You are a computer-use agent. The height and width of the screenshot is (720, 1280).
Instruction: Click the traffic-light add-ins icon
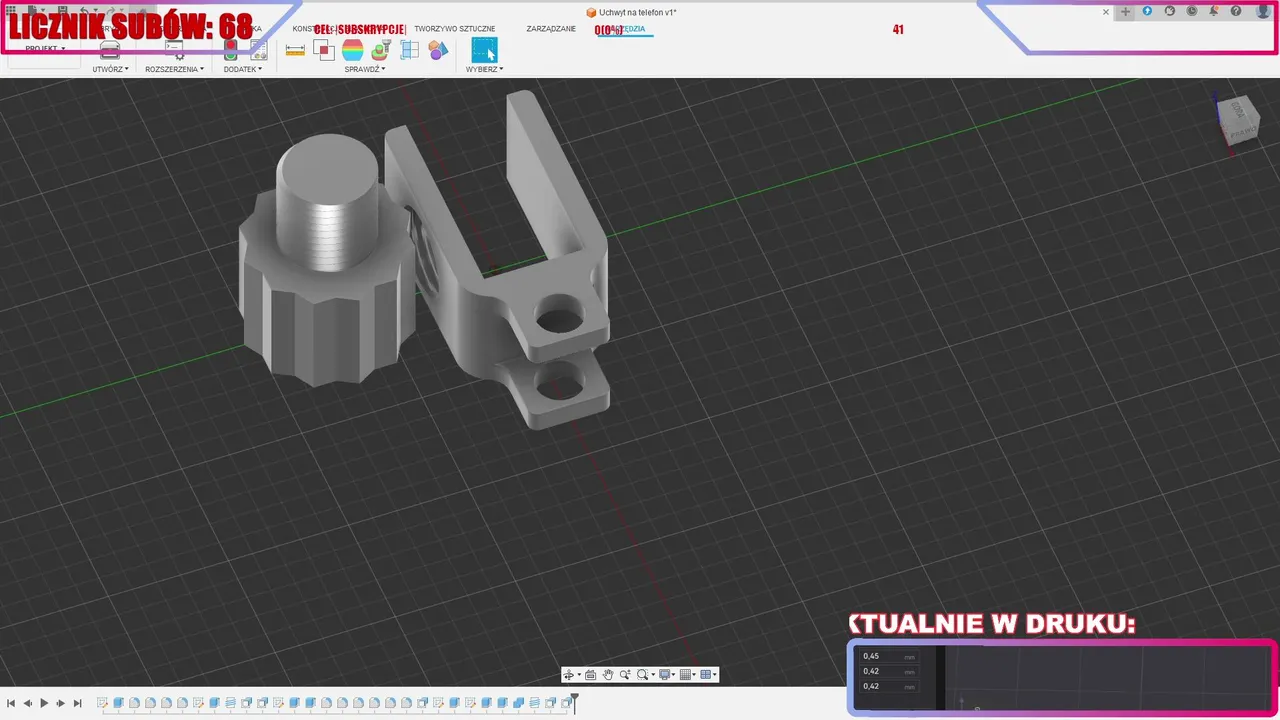[230, 50]
